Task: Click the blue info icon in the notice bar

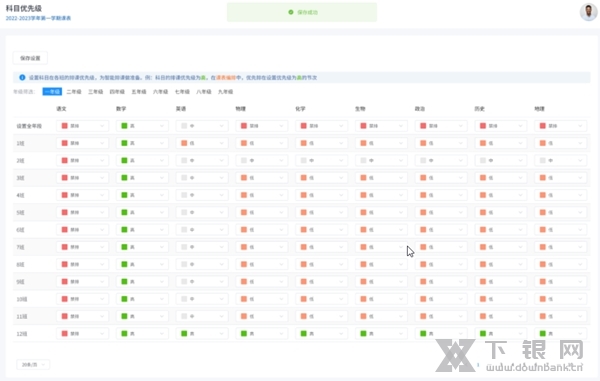Action: tap(22, 78)
